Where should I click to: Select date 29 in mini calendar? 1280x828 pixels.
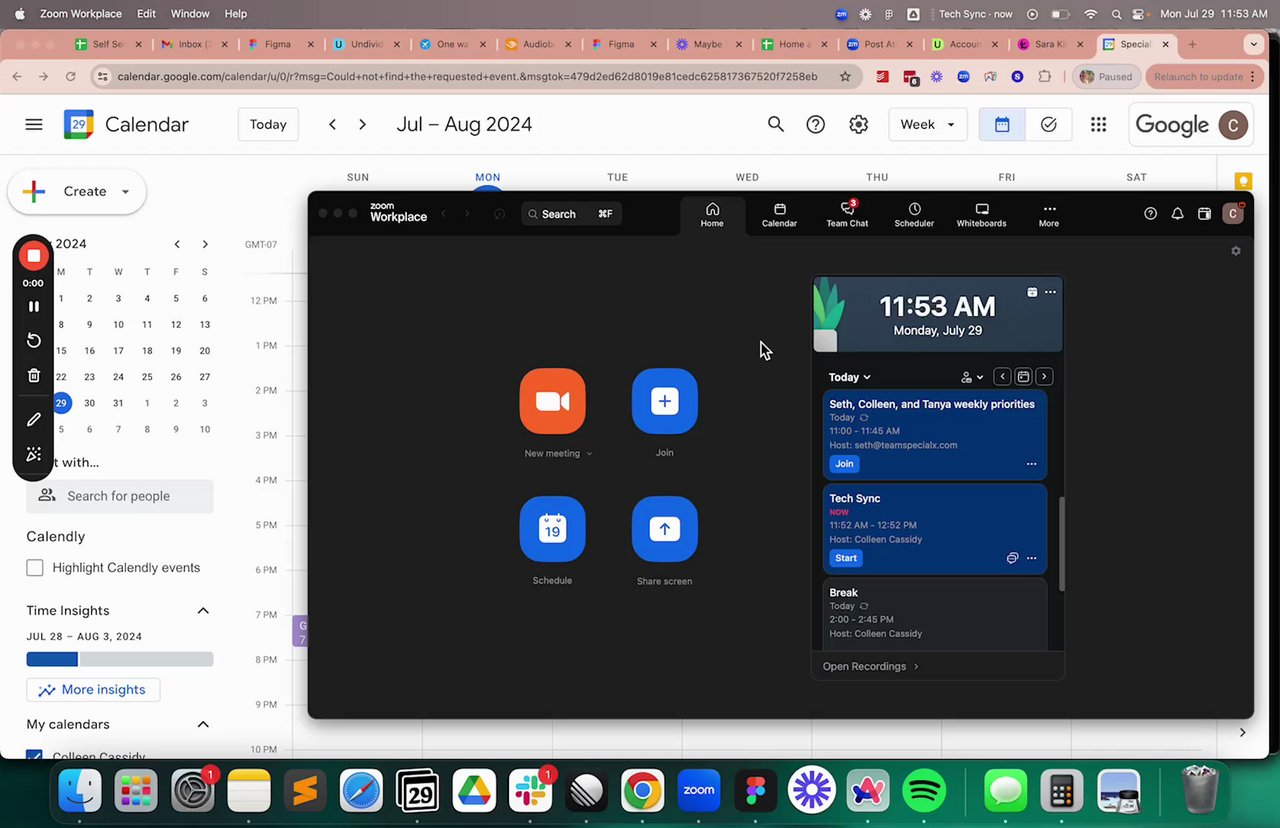coord(61,403)
